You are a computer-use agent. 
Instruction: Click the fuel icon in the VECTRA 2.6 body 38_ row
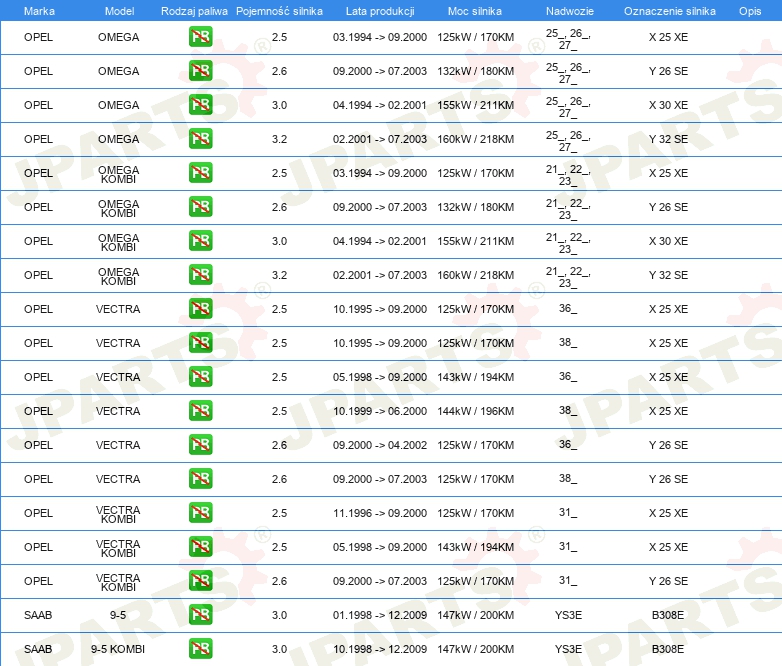point(200,478)
